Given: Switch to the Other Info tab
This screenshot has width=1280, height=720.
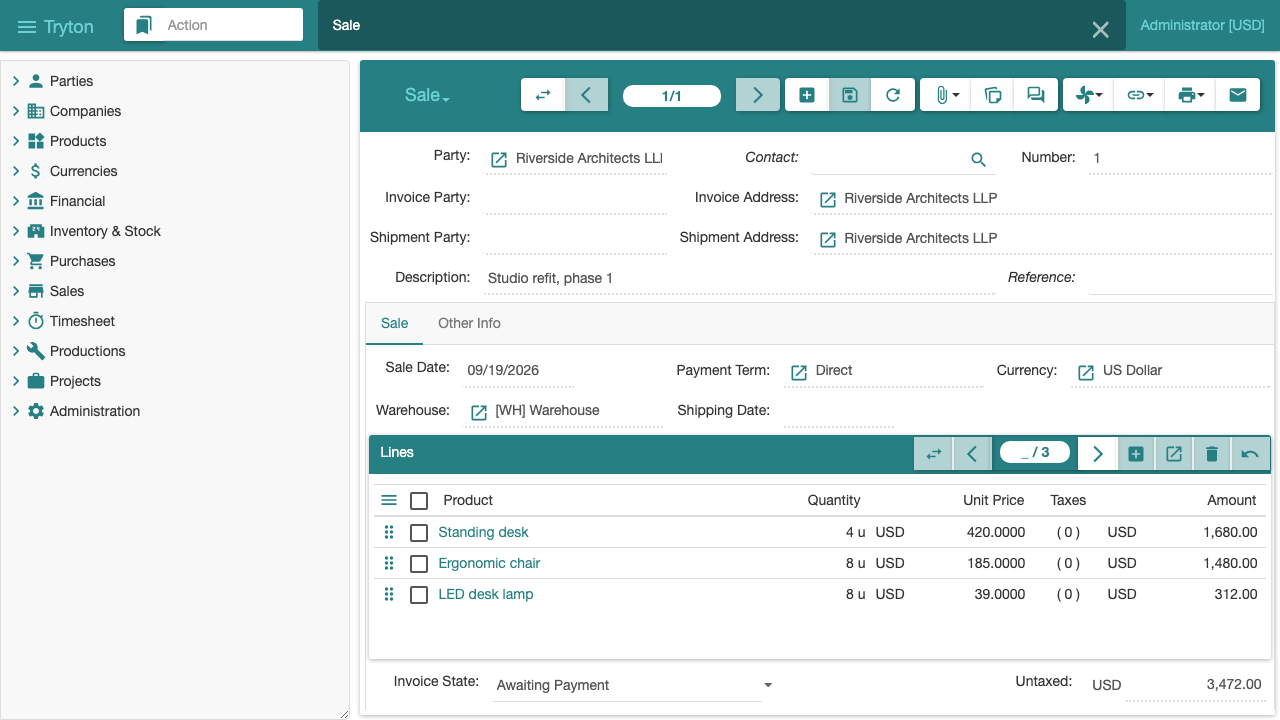Looking at the screenshot, I should click(x=469, y=323).
